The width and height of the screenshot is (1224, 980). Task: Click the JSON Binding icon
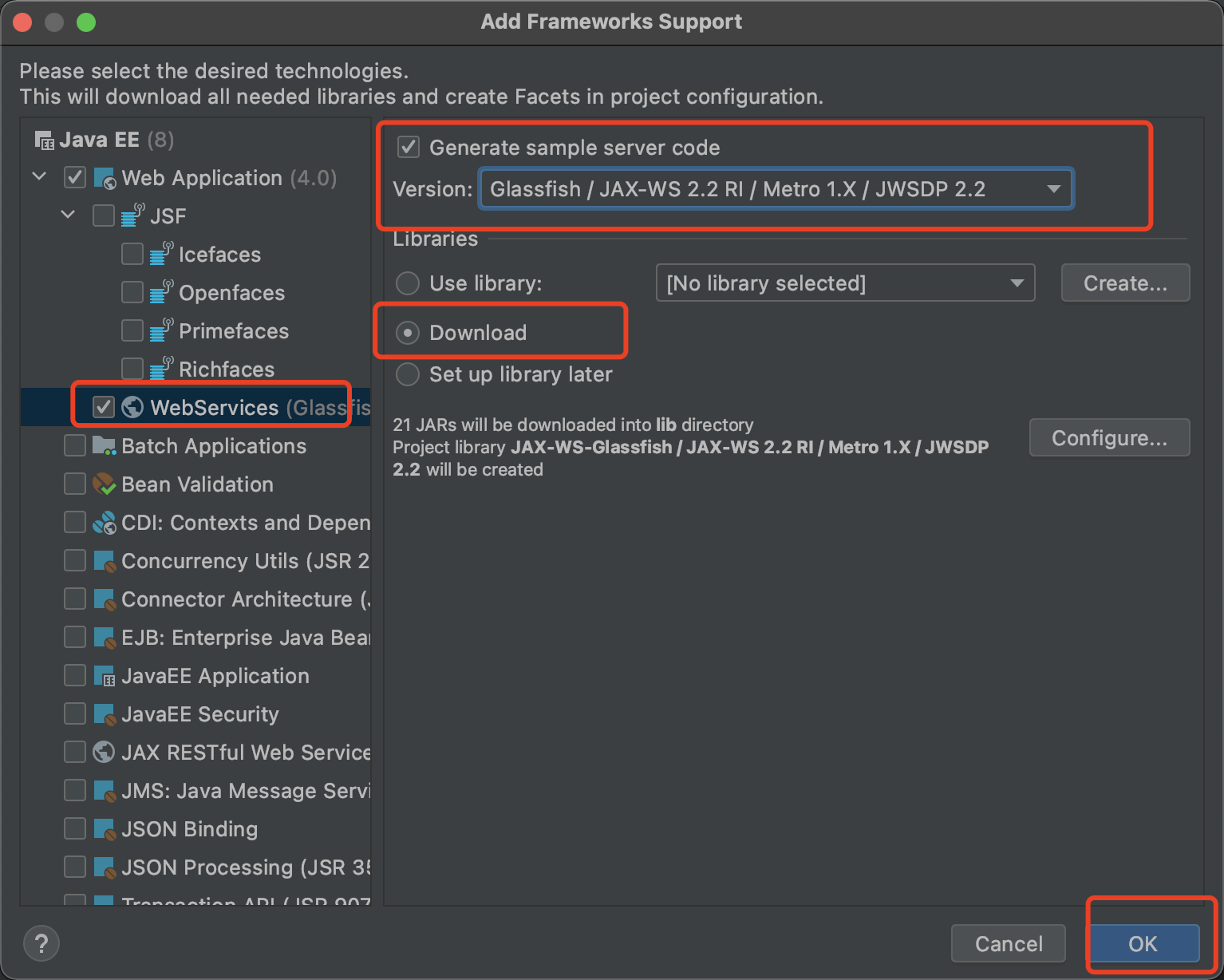click(103, 828)
